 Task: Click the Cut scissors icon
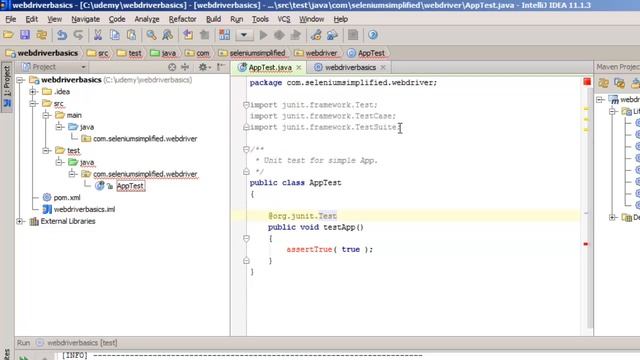98,35
